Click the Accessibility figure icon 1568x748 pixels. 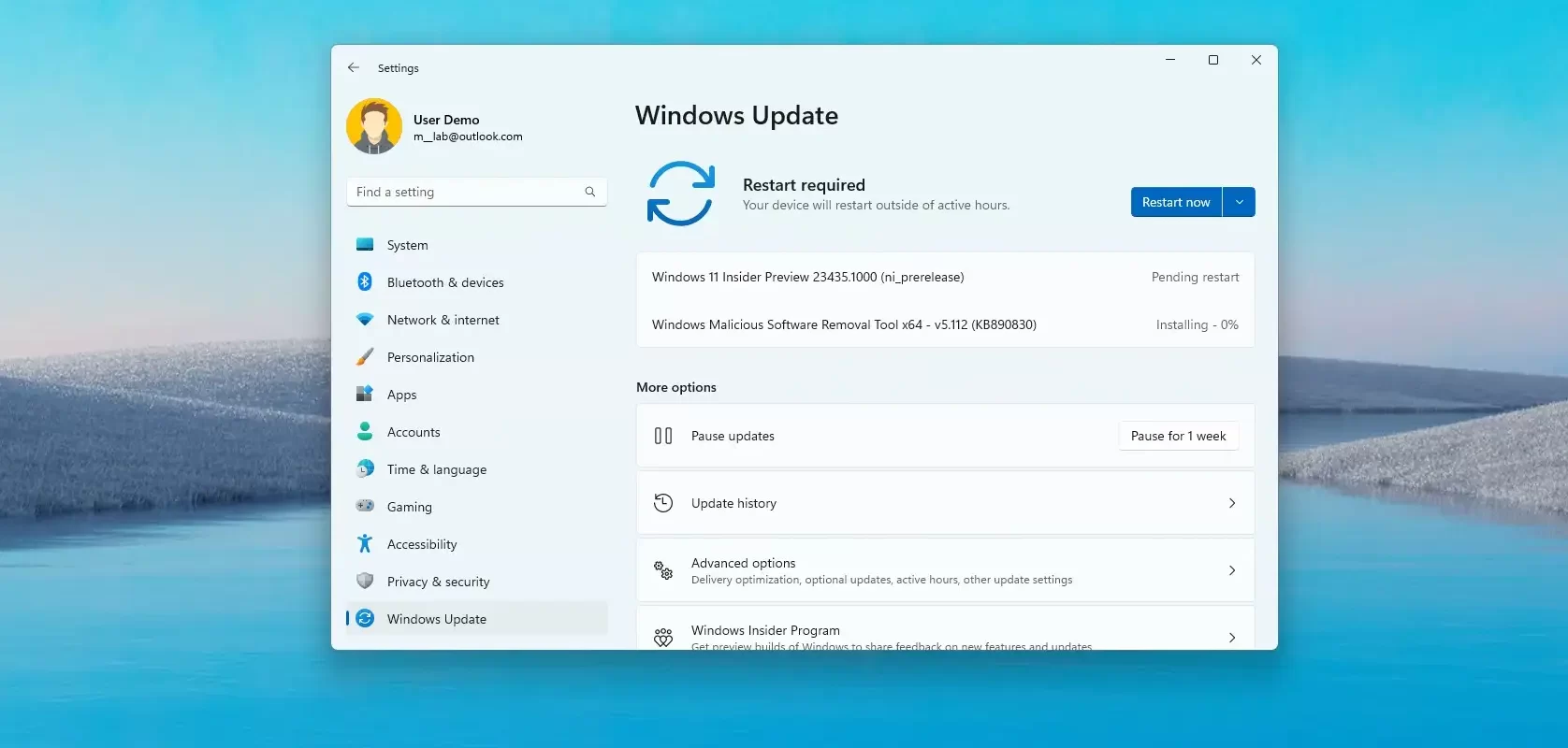(365, 543)
